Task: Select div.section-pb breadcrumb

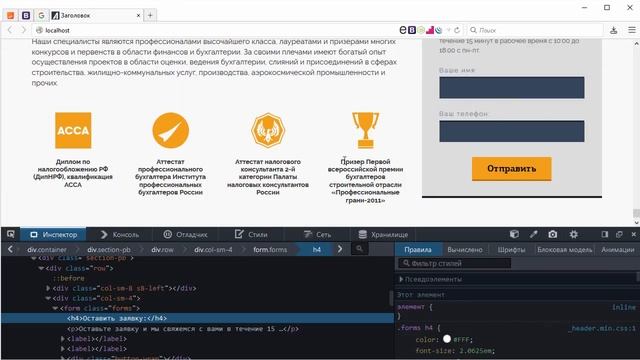Action: pyautogui.click(x=109, y=249)
